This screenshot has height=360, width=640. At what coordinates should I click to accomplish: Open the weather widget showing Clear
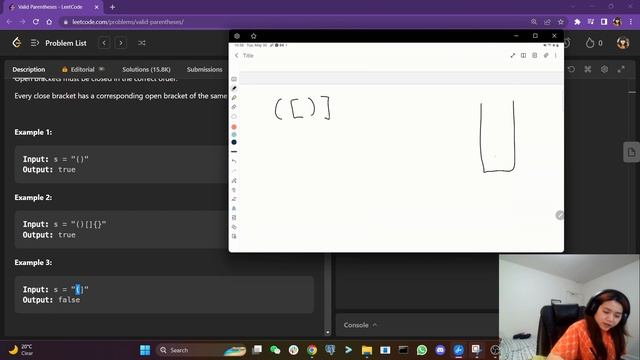[21, 350]
